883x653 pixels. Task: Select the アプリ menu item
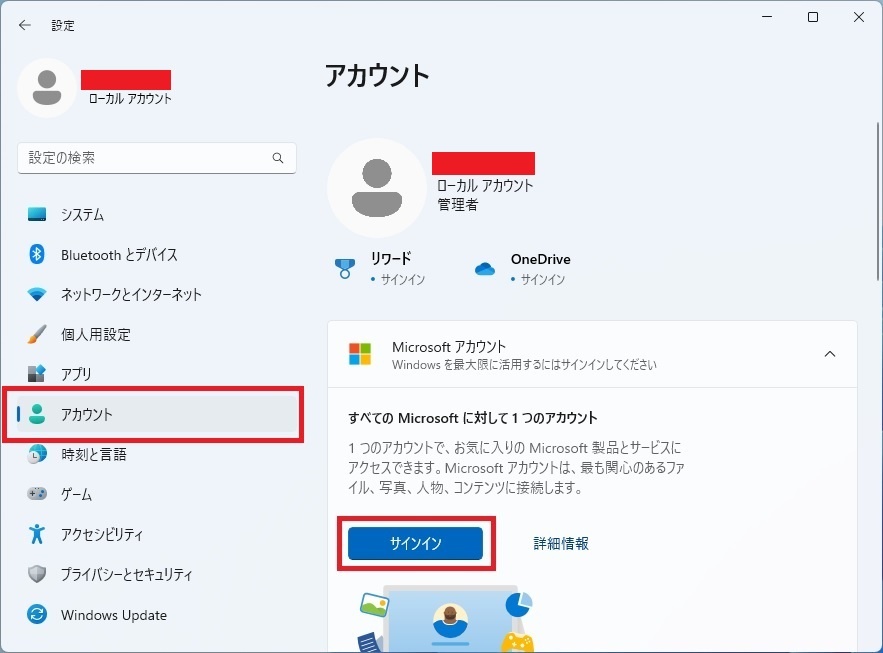tap(157, 374)
